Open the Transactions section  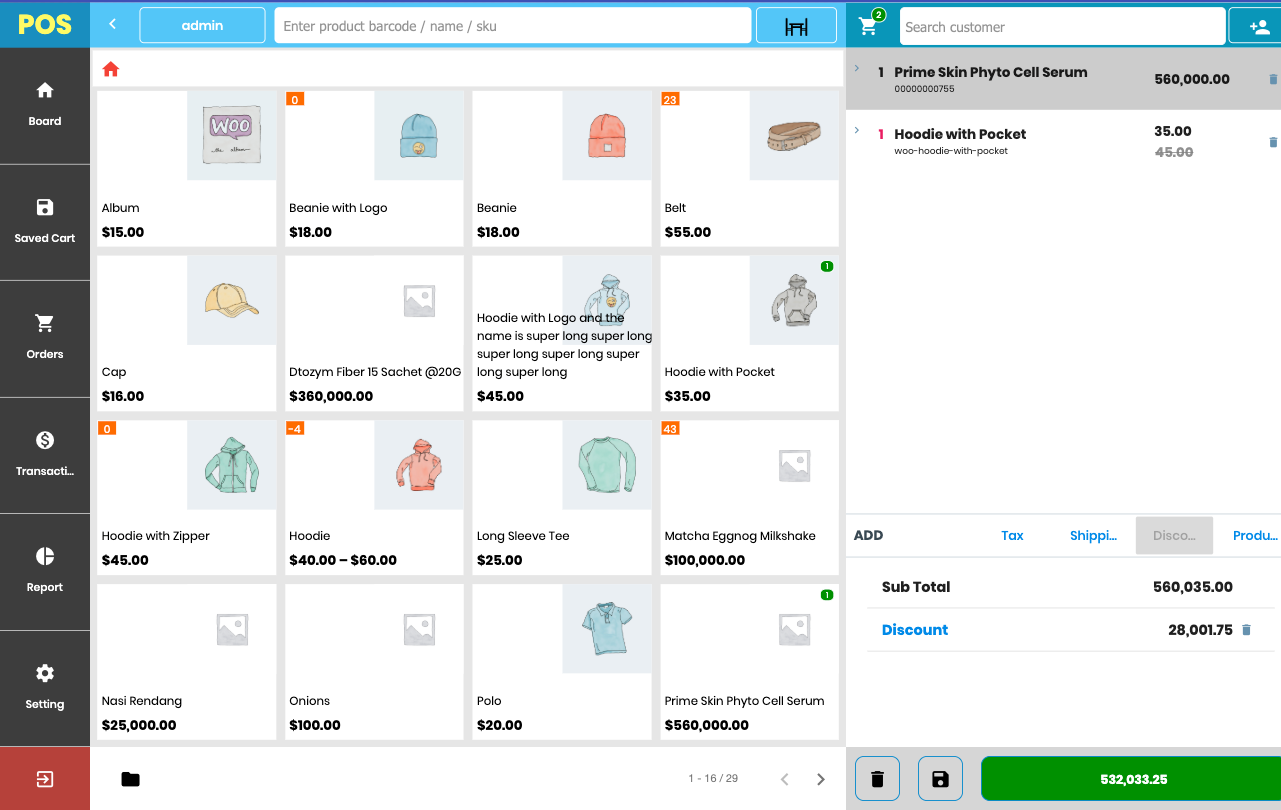pyautogui.click(x=44, y=455)
